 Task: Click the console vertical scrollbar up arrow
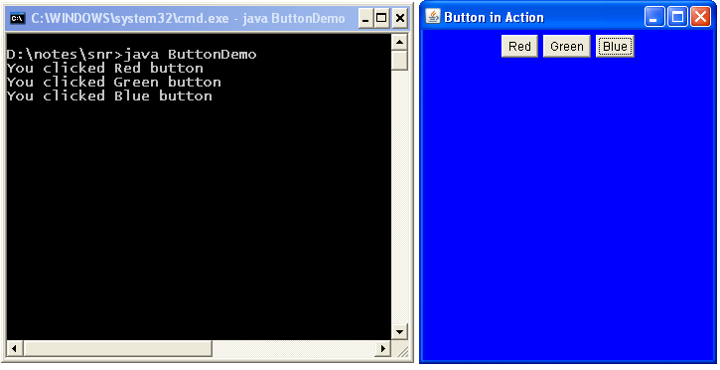pos(399,43)
